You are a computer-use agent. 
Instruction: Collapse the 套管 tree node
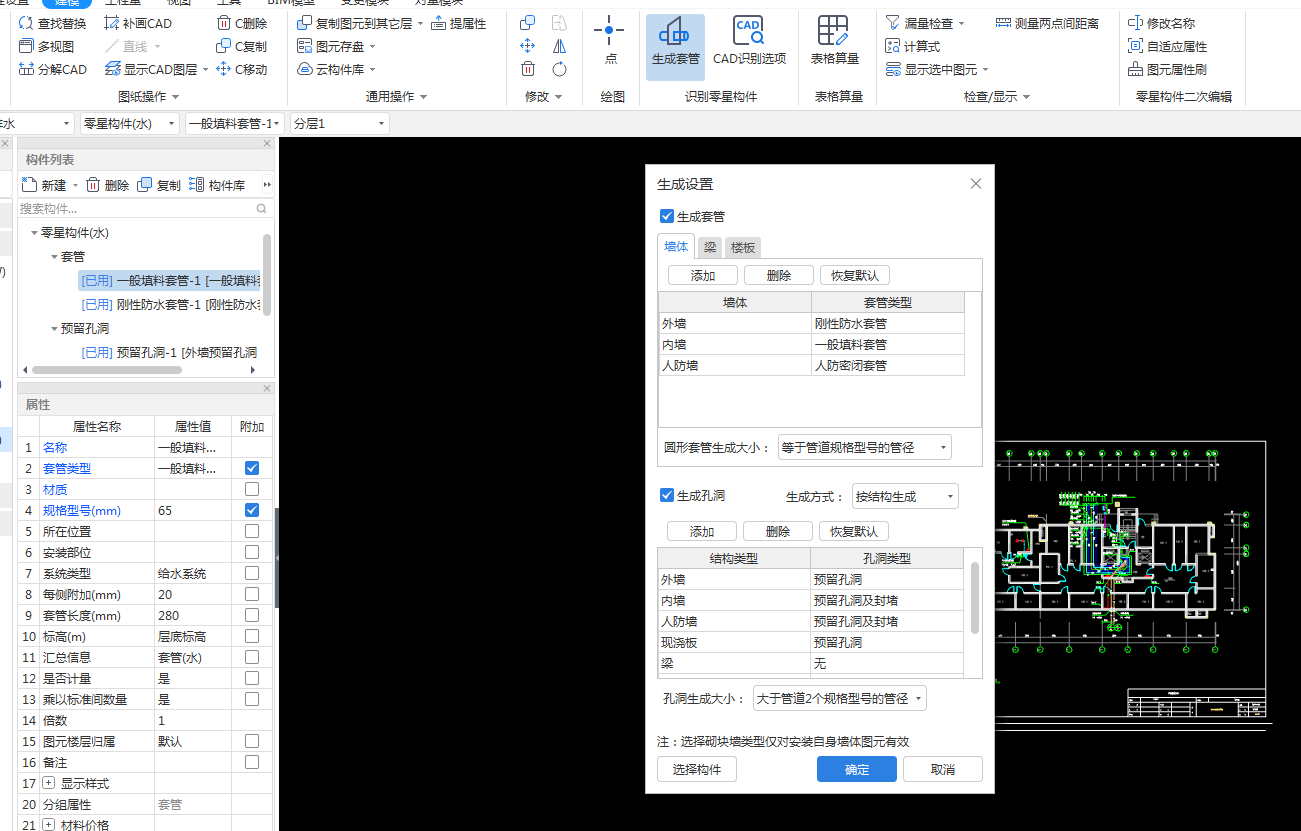(54, 257)
